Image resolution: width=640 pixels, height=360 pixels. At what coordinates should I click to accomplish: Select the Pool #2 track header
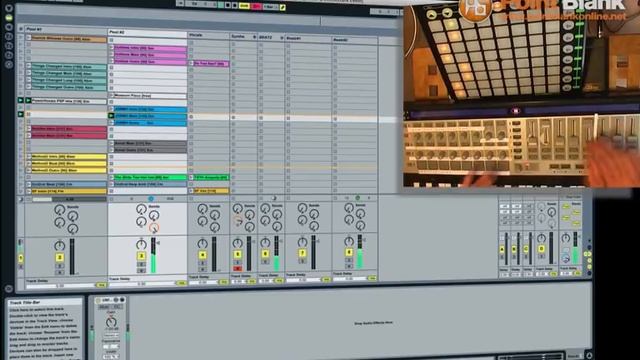[x=147, y=32]
